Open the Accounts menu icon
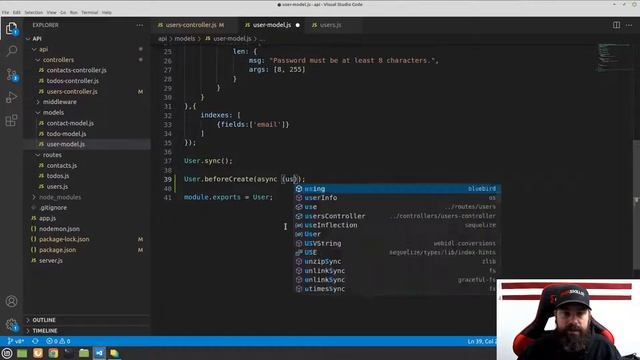Image resolution: width=640 pixels, height=360 pixels. click(11, 301)
